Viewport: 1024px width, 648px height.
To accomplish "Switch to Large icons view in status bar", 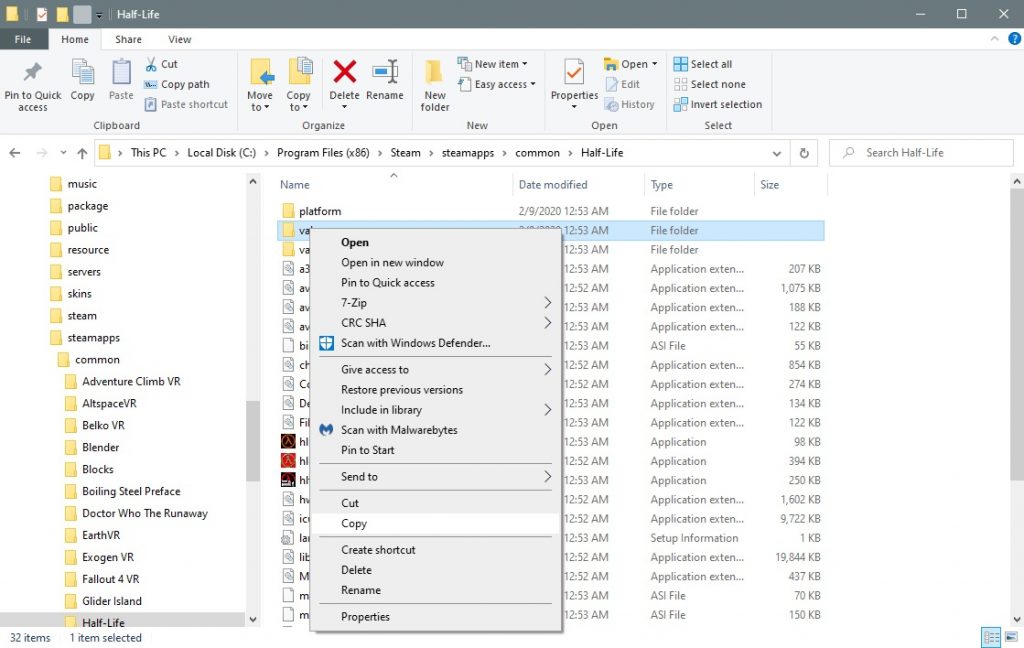I will point(1011,637).
